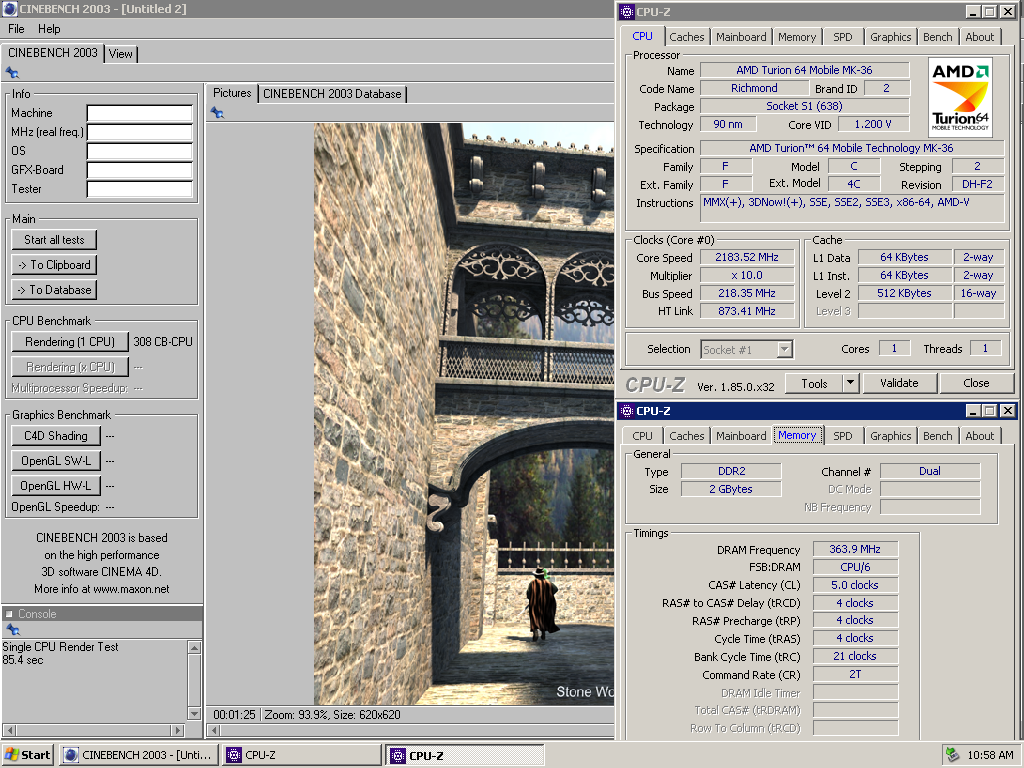This screenshot has width=1024, height=768.
Task: Open Graphics tab in lower CPU-Z window
Action: pos(890,436)
